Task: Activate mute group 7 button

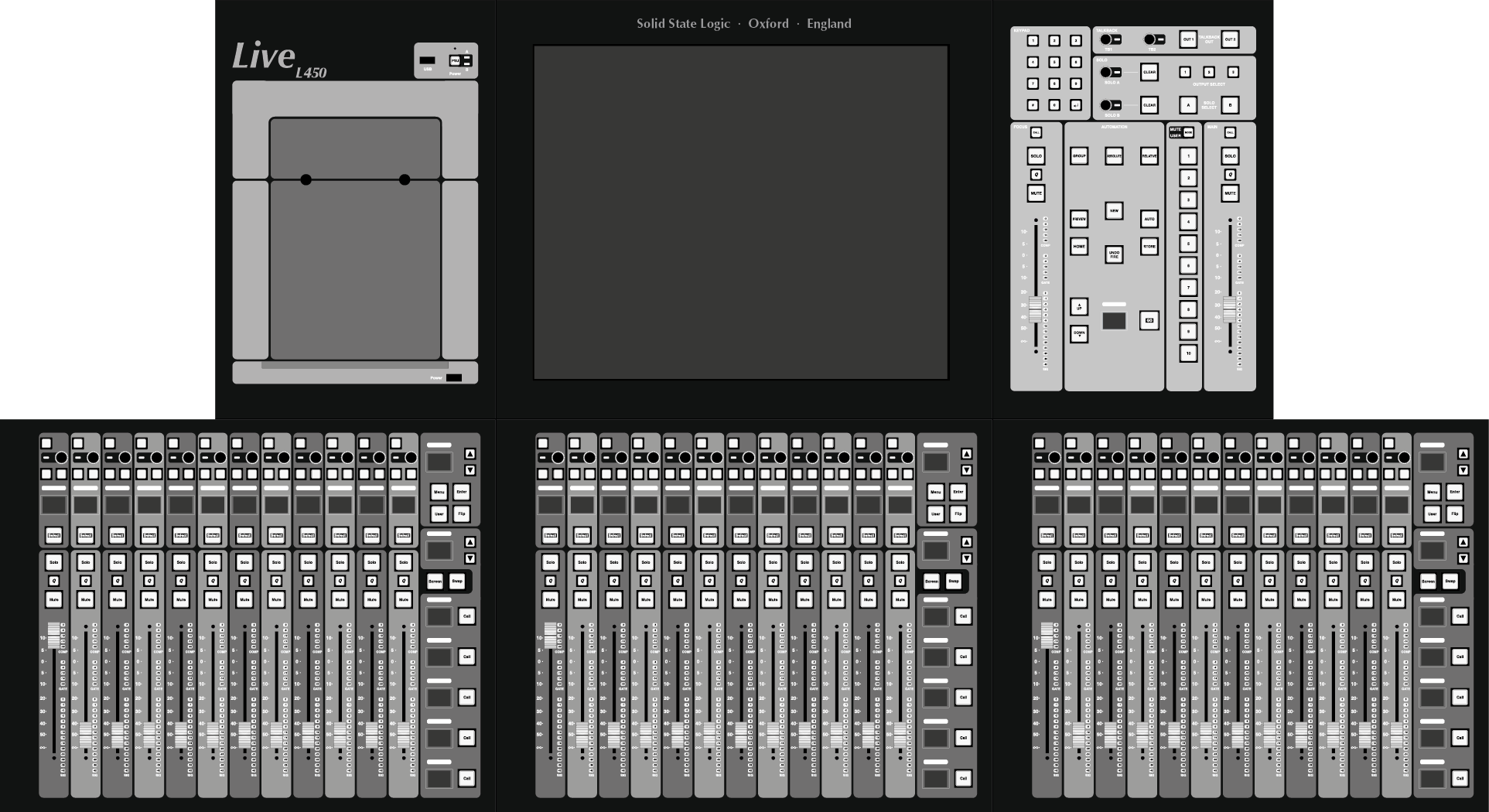Action: [1188, 288]
